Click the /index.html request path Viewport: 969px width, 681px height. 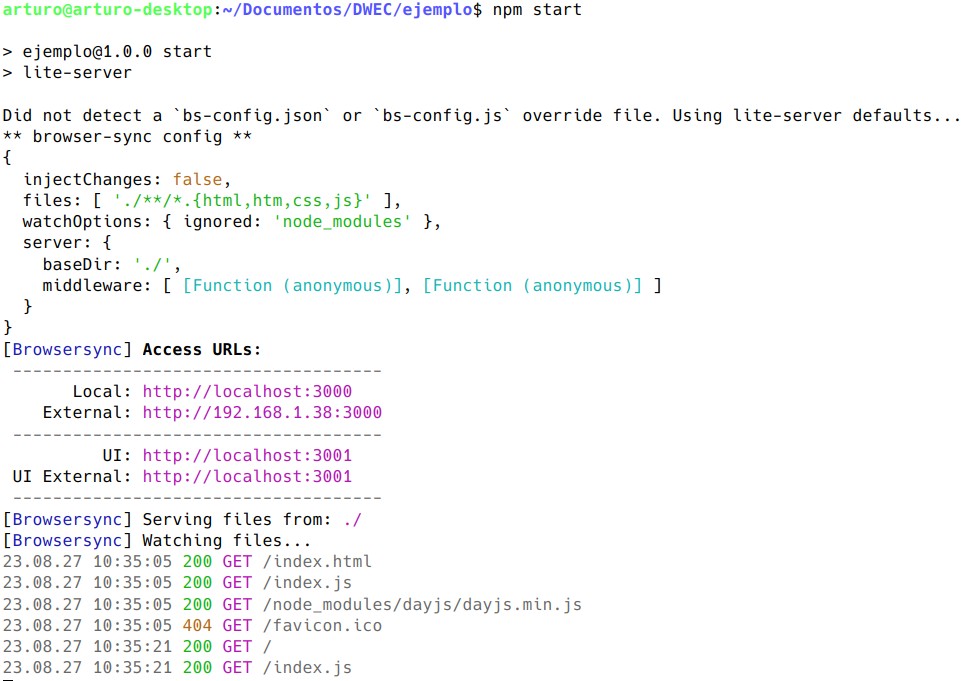317,561
